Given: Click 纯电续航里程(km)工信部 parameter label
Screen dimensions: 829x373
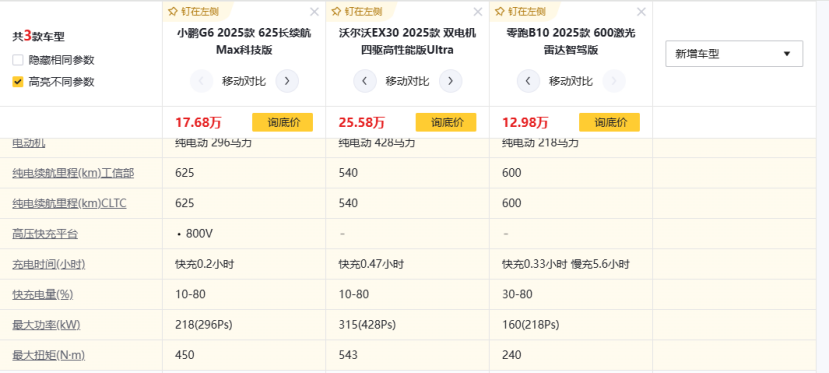Looking at the screenshot, I should (73, 173).
